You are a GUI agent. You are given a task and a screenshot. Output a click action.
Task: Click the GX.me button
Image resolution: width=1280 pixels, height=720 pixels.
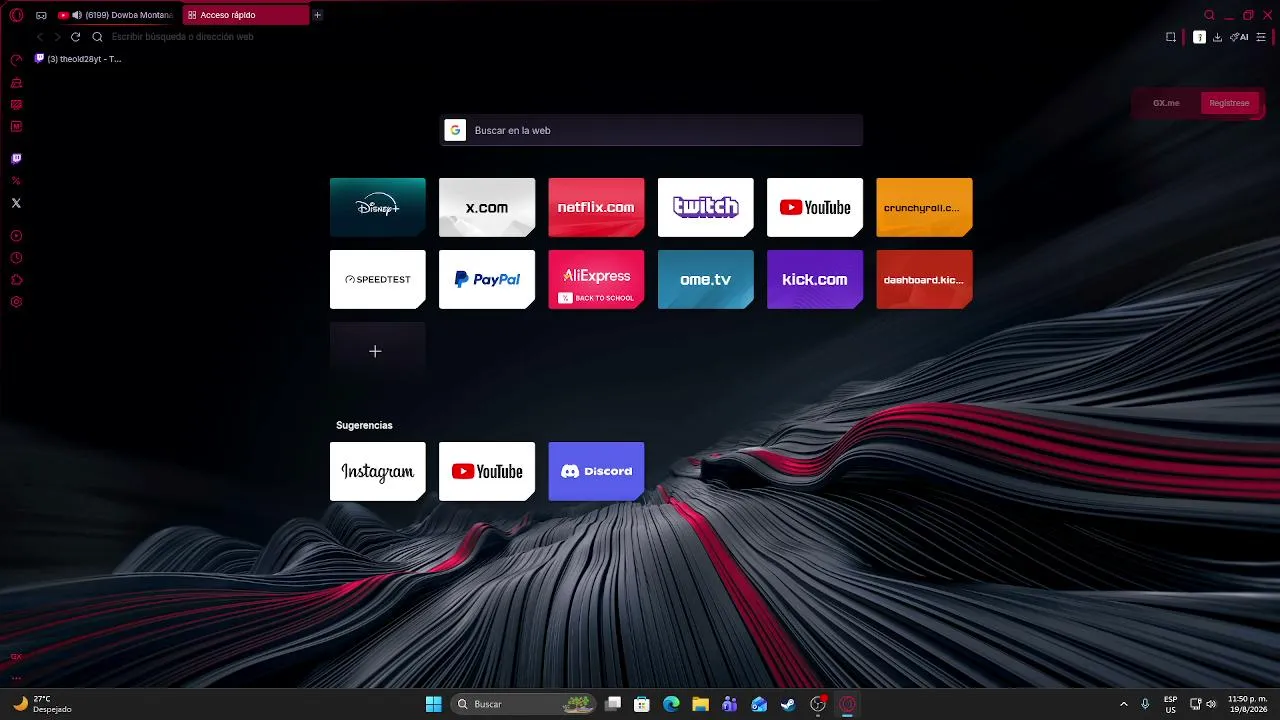click(1166, 103)
